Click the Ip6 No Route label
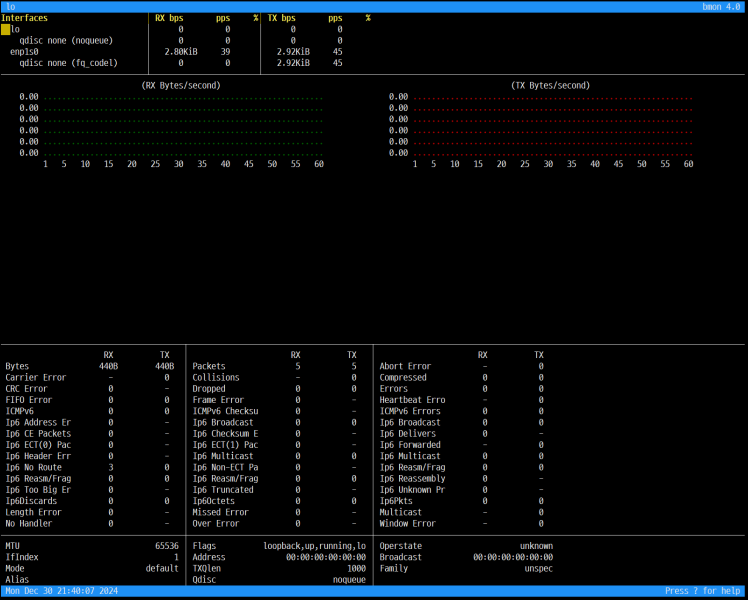 (x=33, y=467)
